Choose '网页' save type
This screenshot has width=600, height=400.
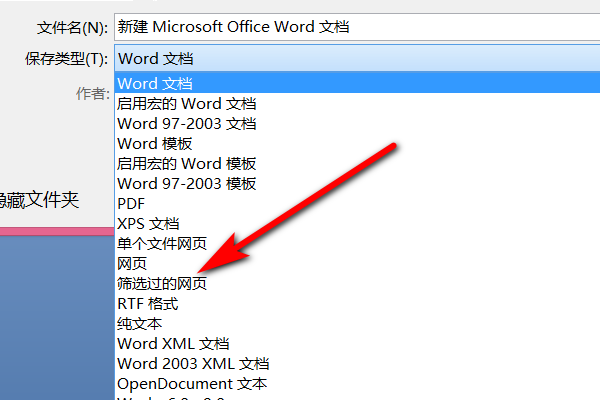pos(357,263)
